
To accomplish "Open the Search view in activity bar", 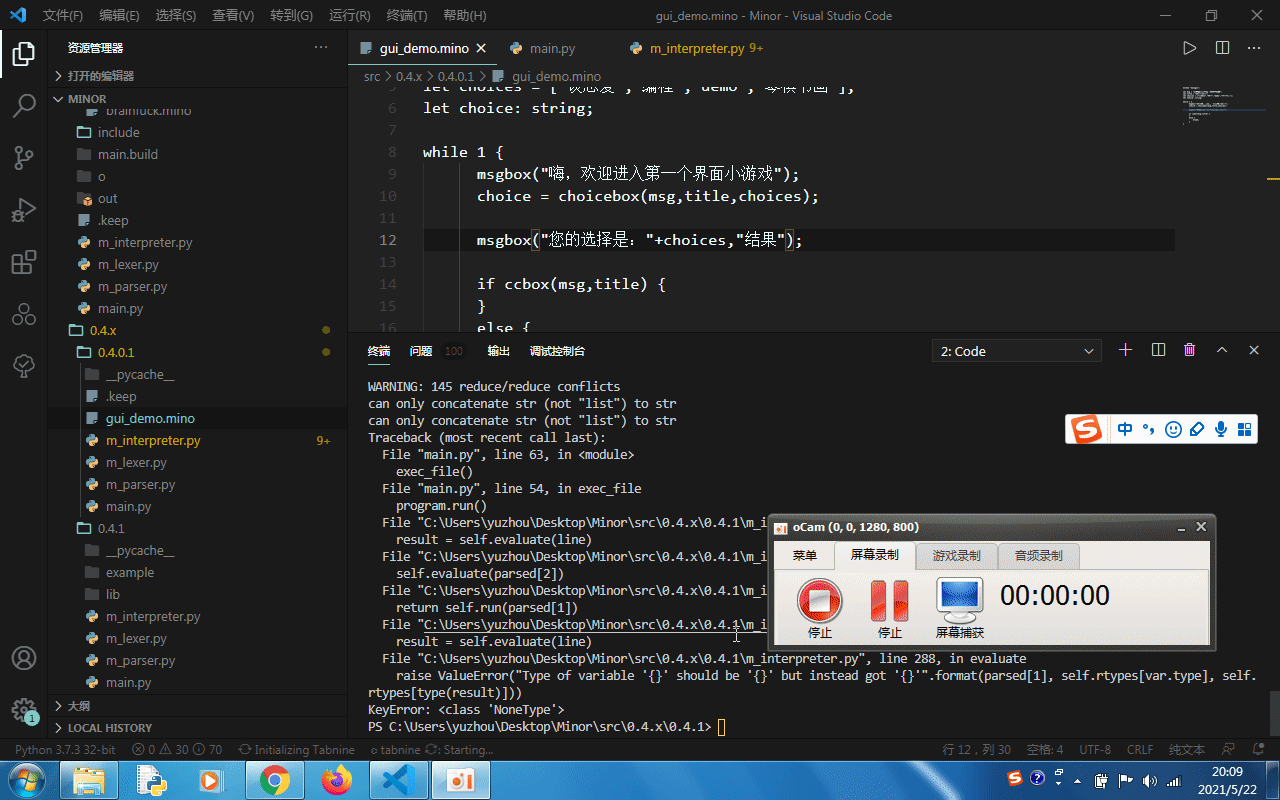I will (24, 106).
